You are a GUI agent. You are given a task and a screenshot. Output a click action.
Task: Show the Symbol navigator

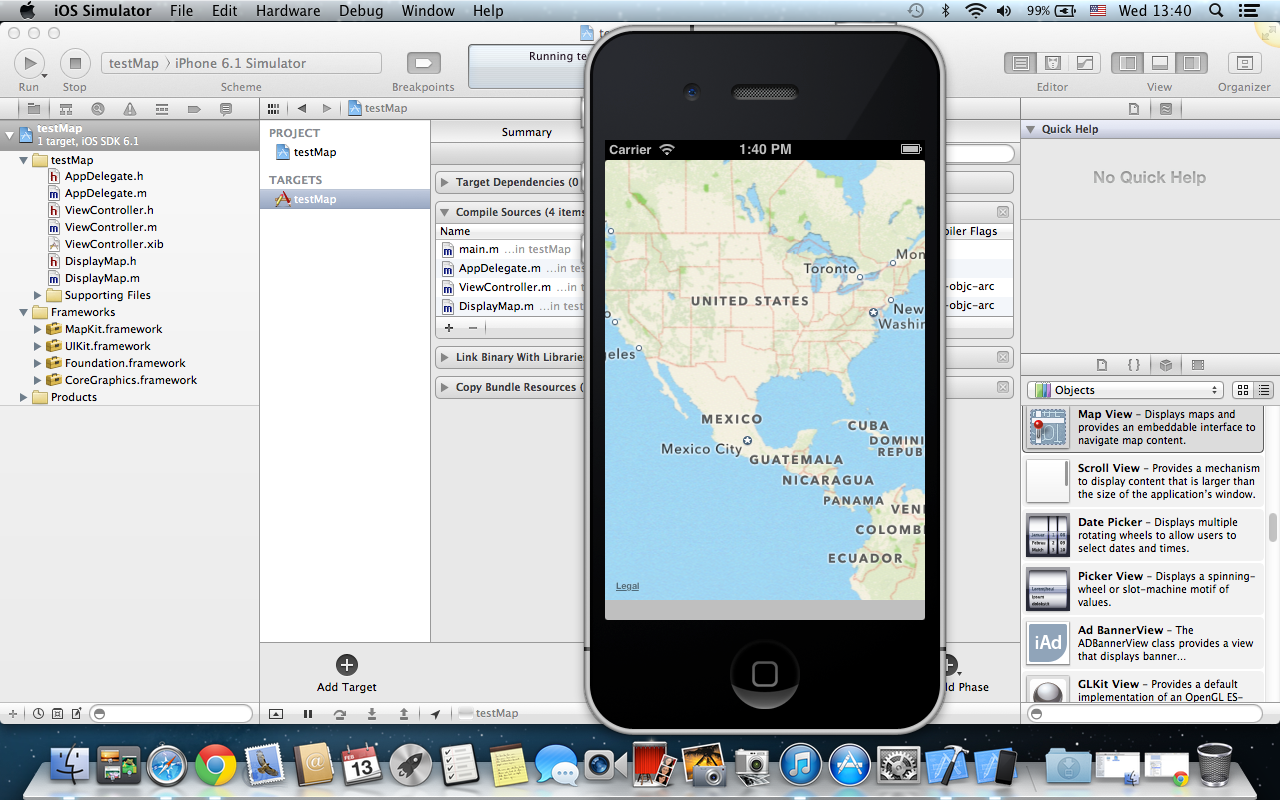(x=65, y=109)
